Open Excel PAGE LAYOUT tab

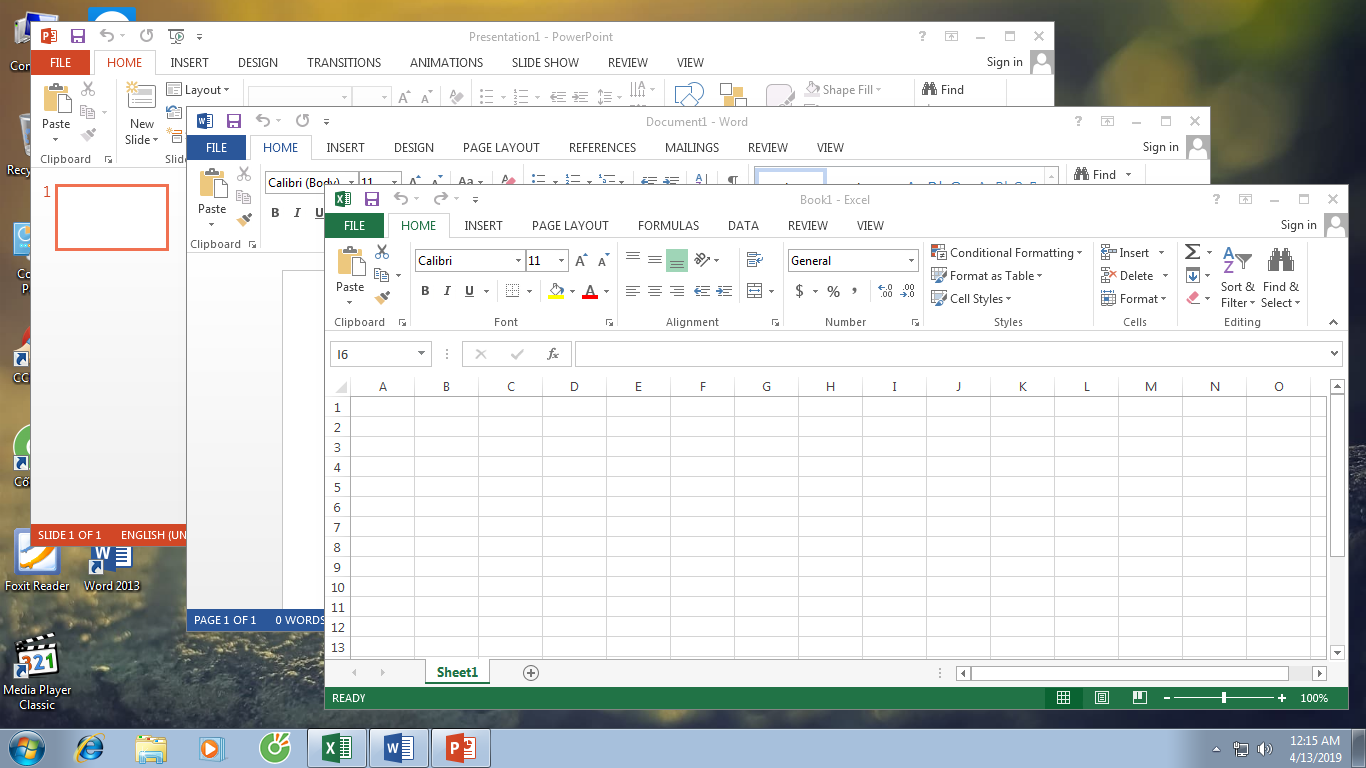(x=570, y=226)
